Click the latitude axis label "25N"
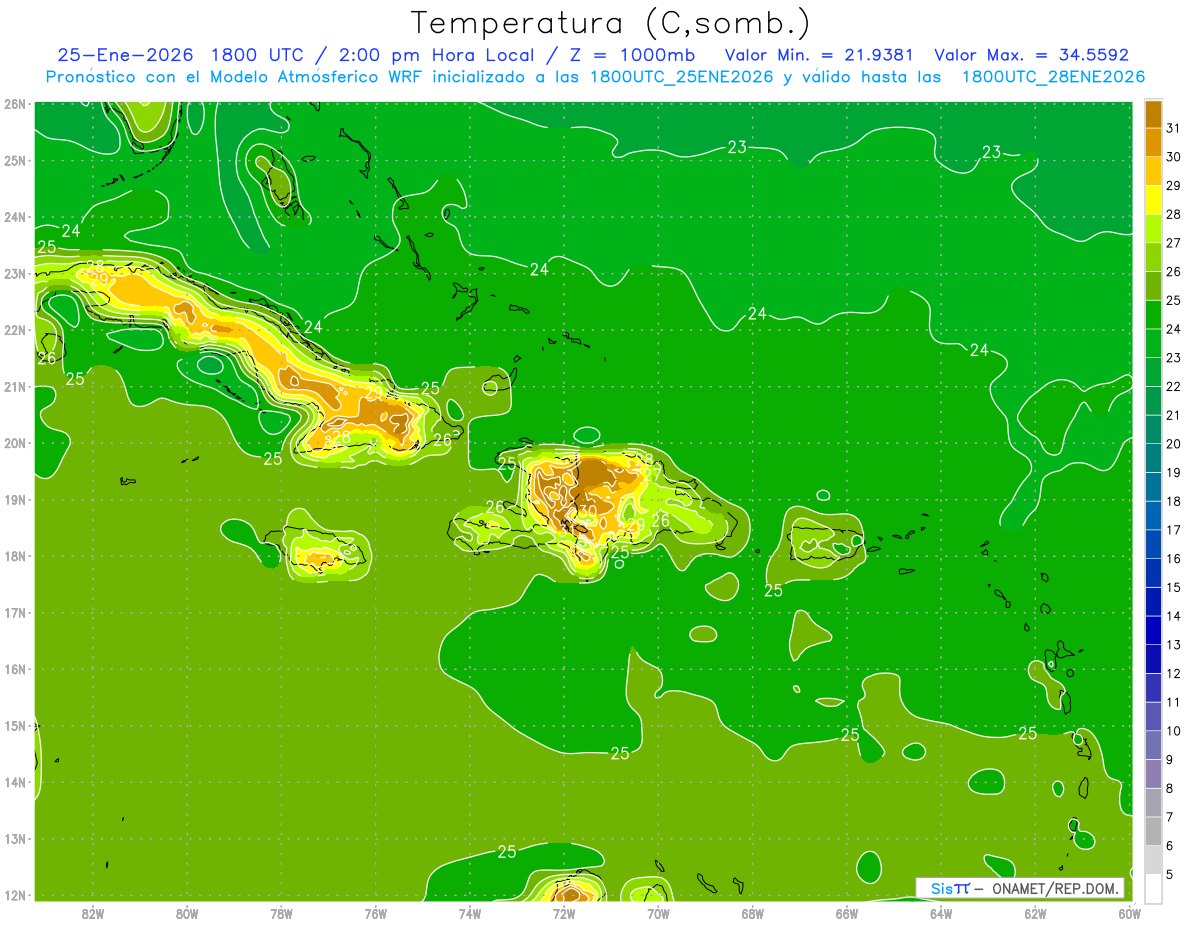Image resolution: width=1200 pixels, height=927 pixels. (x=15, y=160)
